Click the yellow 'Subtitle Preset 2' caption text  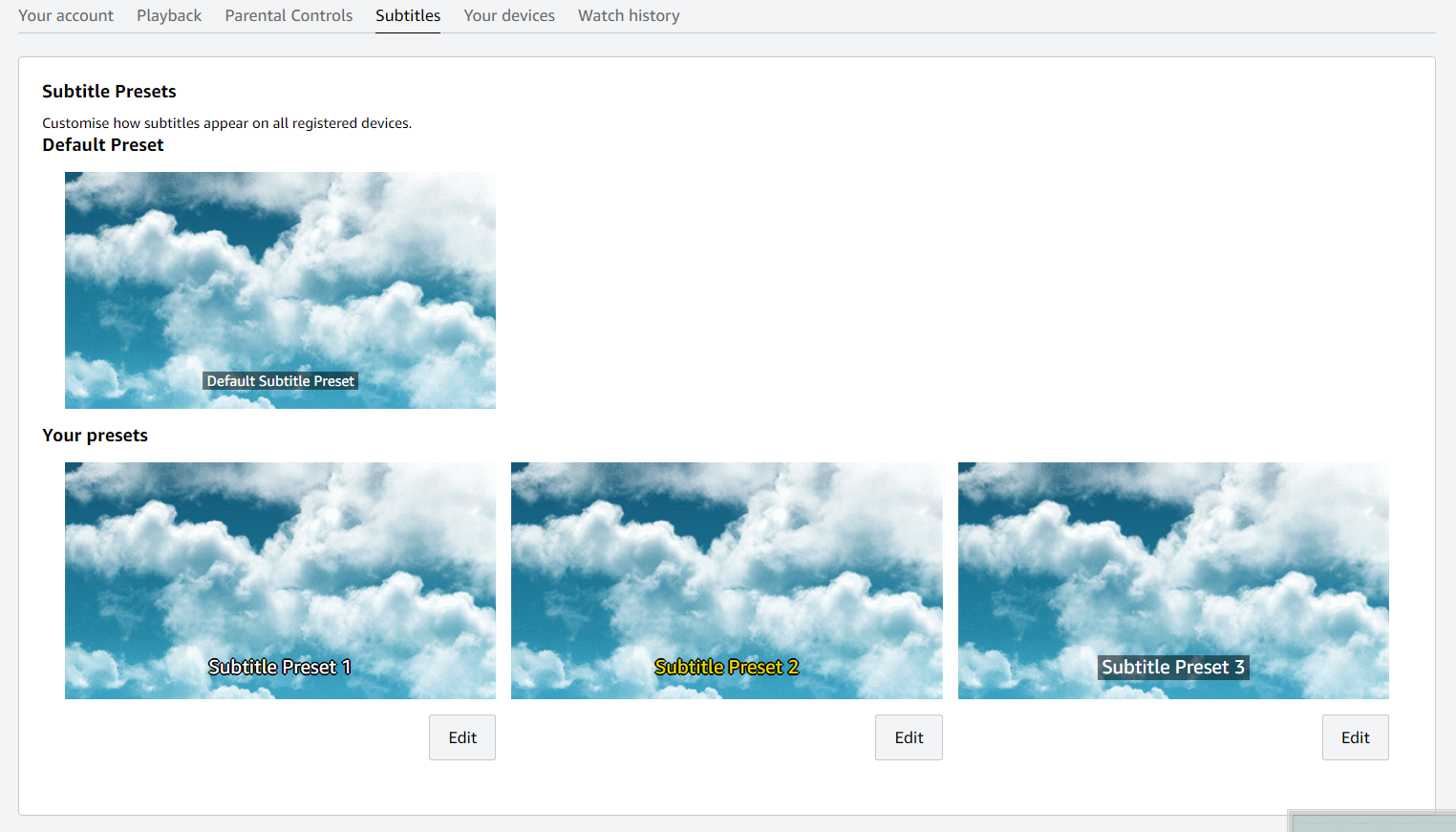click(726, 667)
